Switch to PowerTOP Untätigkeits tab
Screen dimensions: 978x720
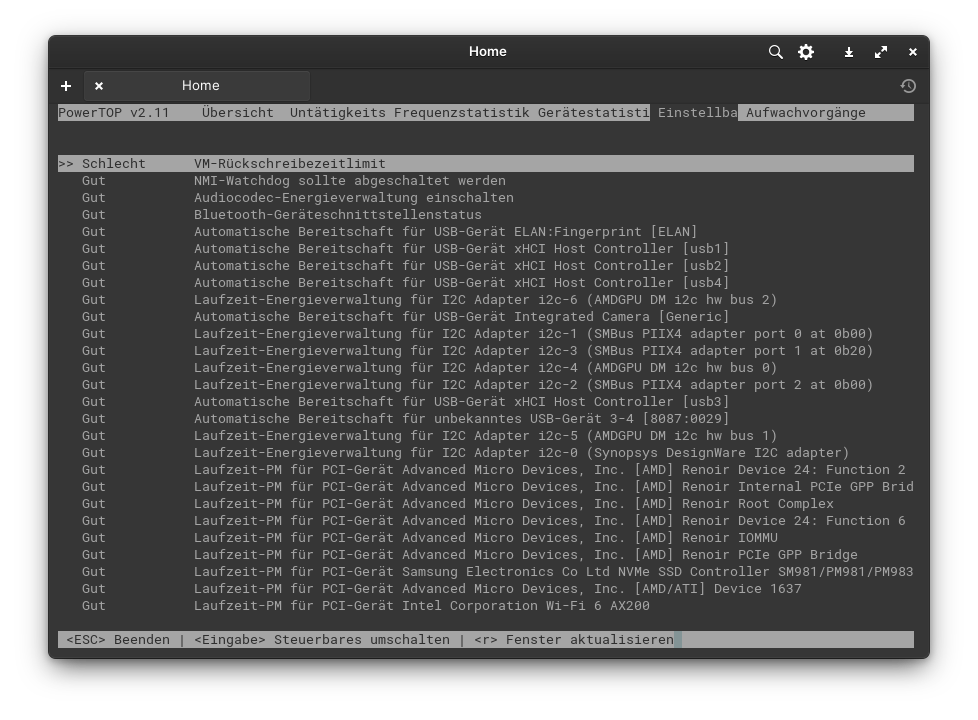(x=337, y=113)
